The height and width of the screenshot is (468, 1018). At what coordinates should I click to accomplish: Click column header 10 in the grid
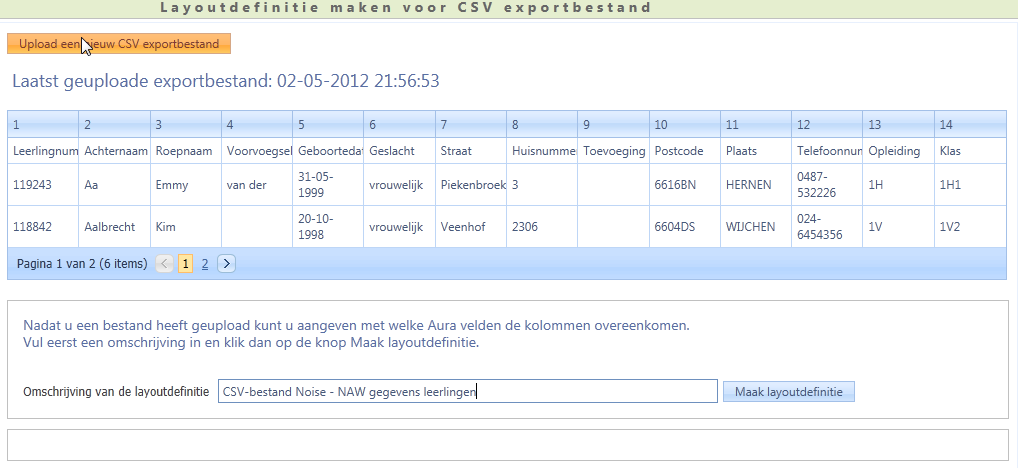(684, 125)
